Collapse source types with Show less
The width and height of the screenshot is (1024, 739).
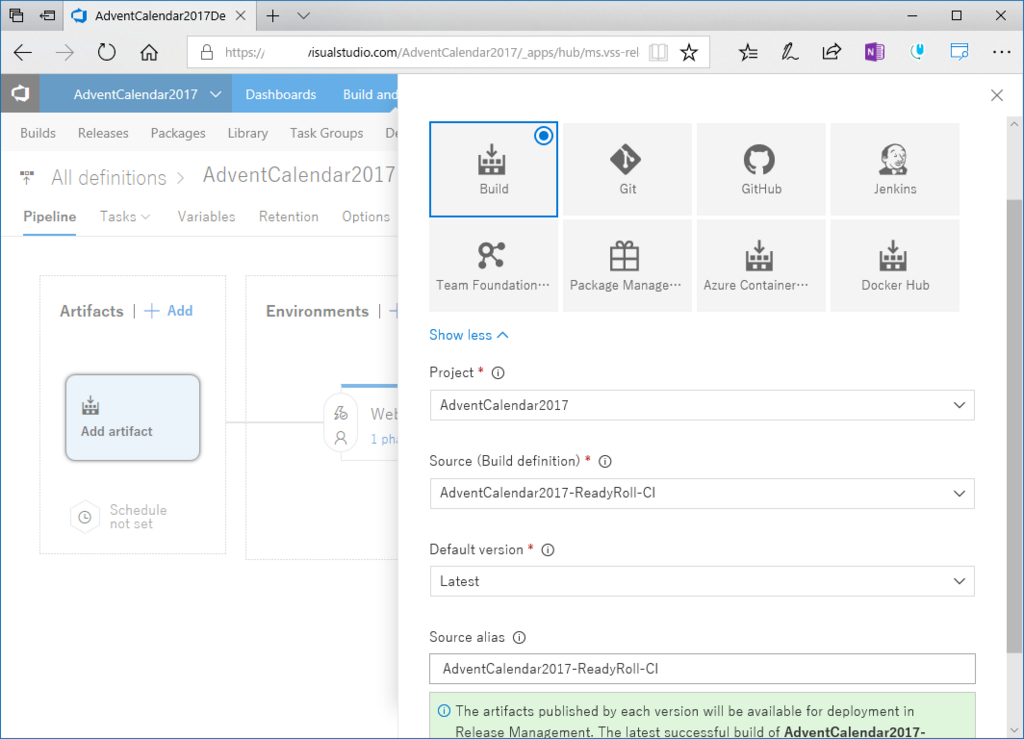468,335
